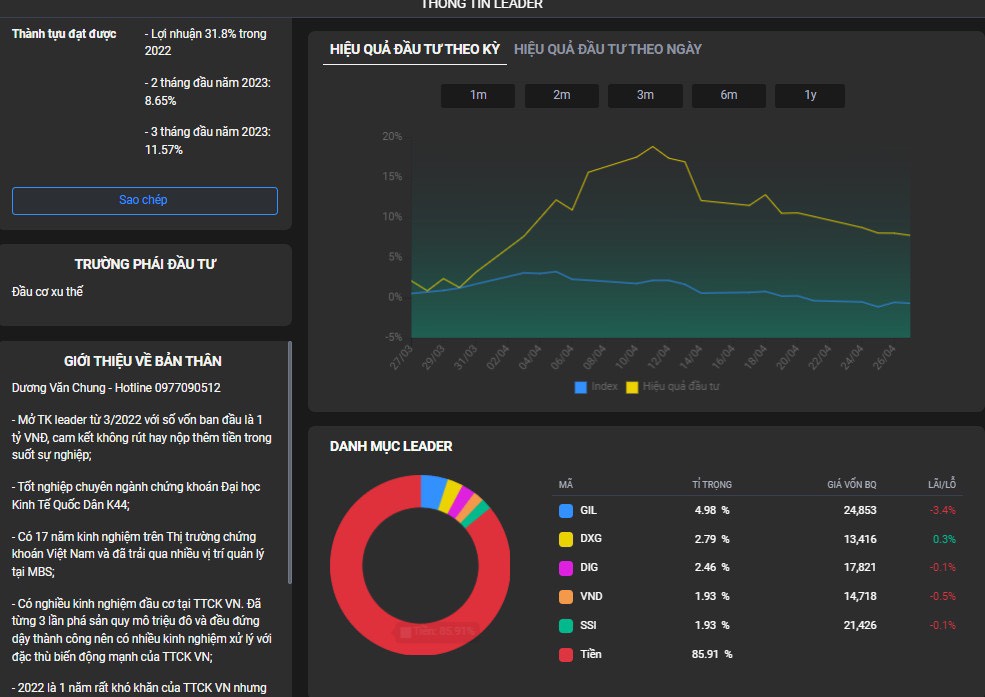
Task: Click SSI average cost 21,426
Action: click(860, 625)
